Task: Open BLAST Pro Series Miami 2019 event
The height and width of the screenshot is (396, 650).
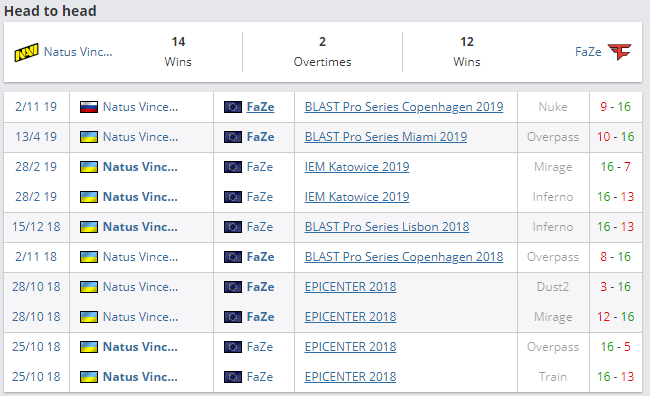Action: [x=386, y=137]
